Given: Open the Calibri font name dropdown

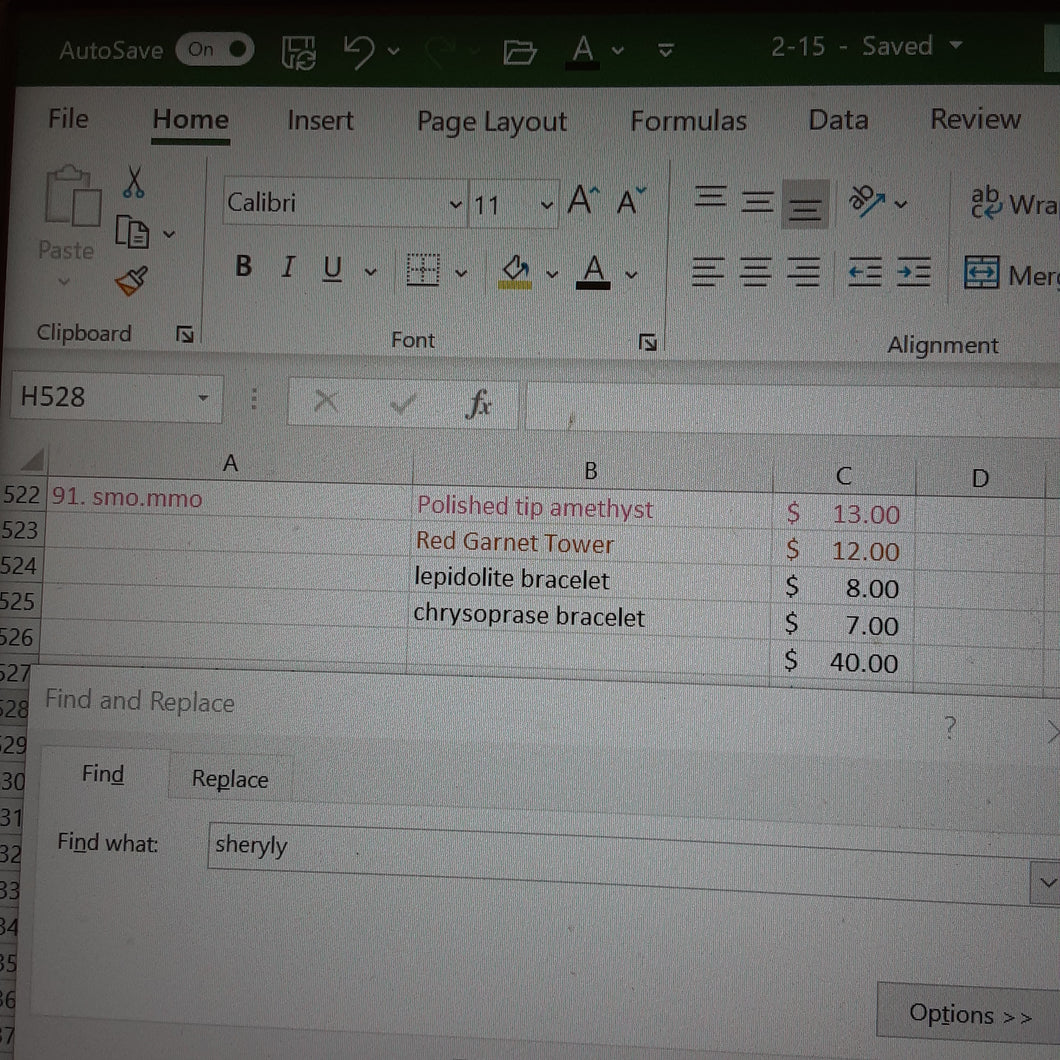Looking at the screenshot, I should click(x=456, y=203).
